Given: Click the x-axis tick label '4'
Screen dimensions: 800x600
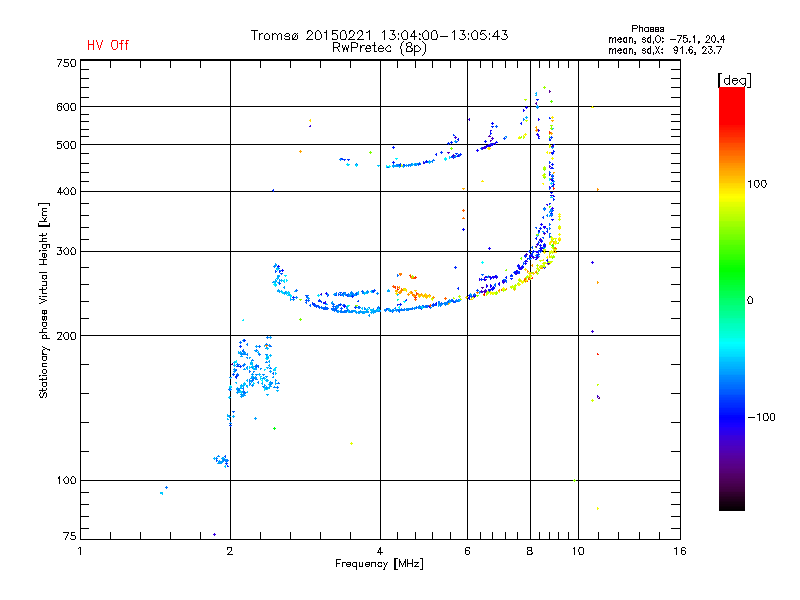Looking at the screenshot, I should [380, 551].
